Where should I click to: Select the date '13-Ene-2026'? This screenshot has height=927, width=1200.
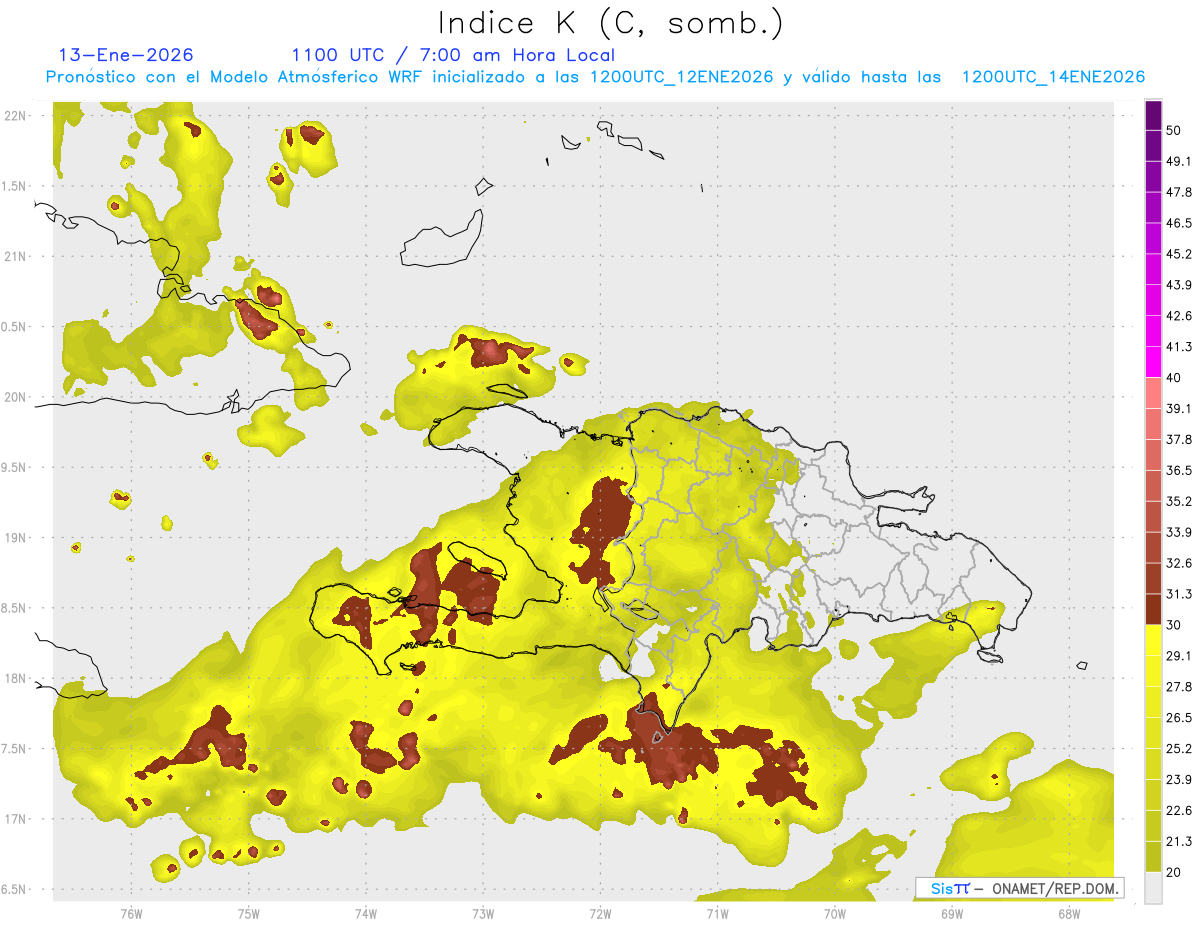coord(126,55)
